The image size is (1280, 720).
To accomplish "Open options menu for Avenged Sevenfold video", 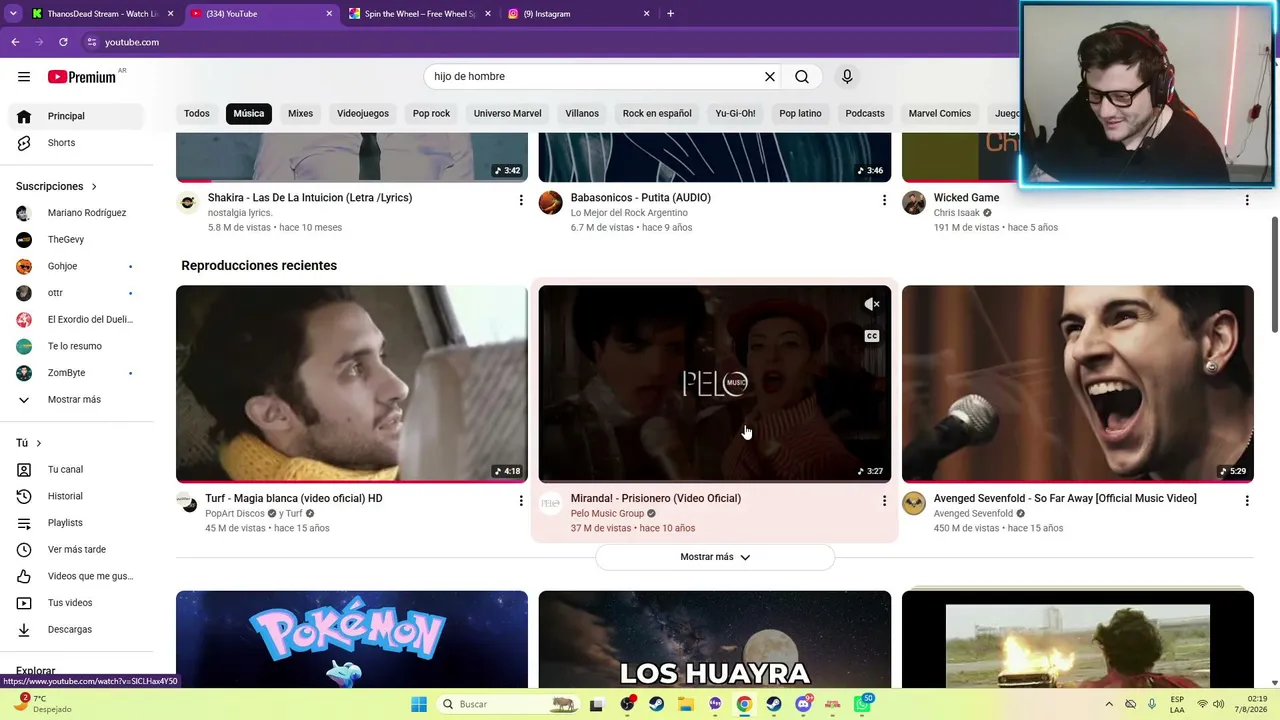I will coord(1247,500).
